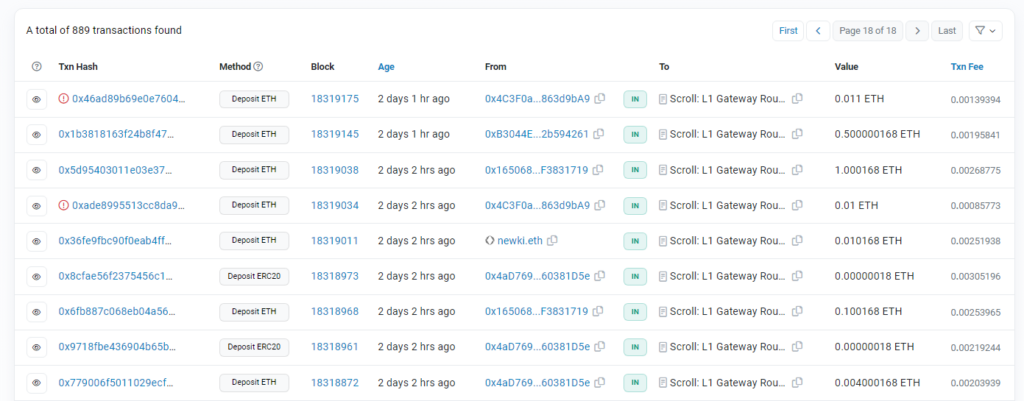Click the IN badge in block 18319145 row
The image size is (1024, 401).
pos(635,135)
